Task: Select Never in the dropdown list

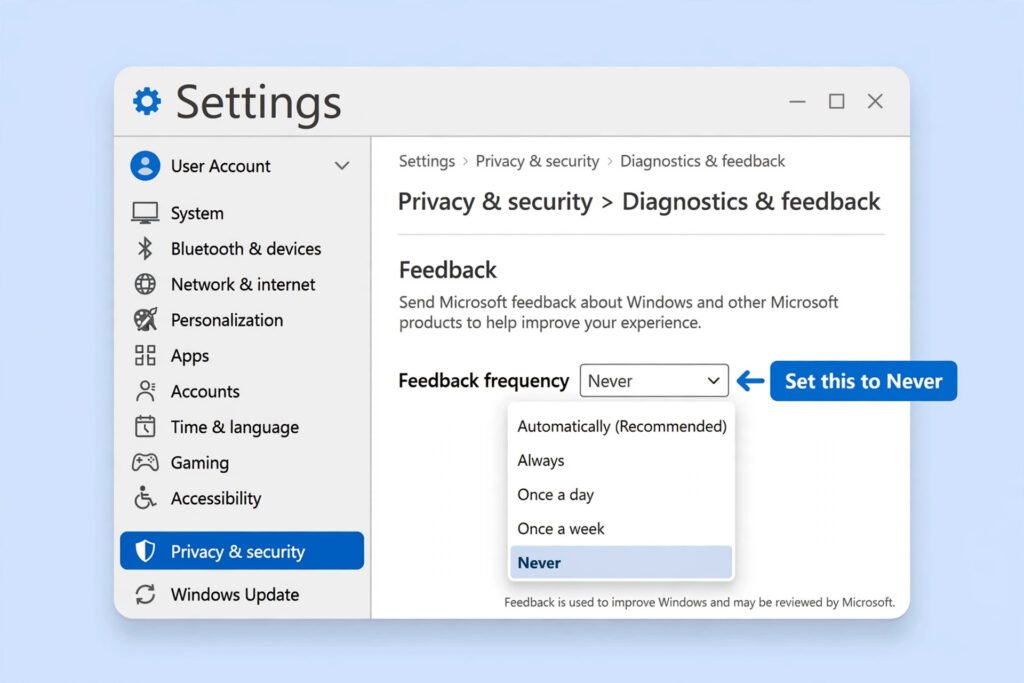Action: [x=621, y=562]
